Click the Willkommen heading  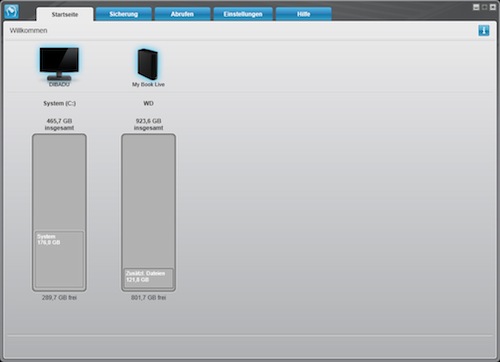pyautogui.click(x=28, y=30)
